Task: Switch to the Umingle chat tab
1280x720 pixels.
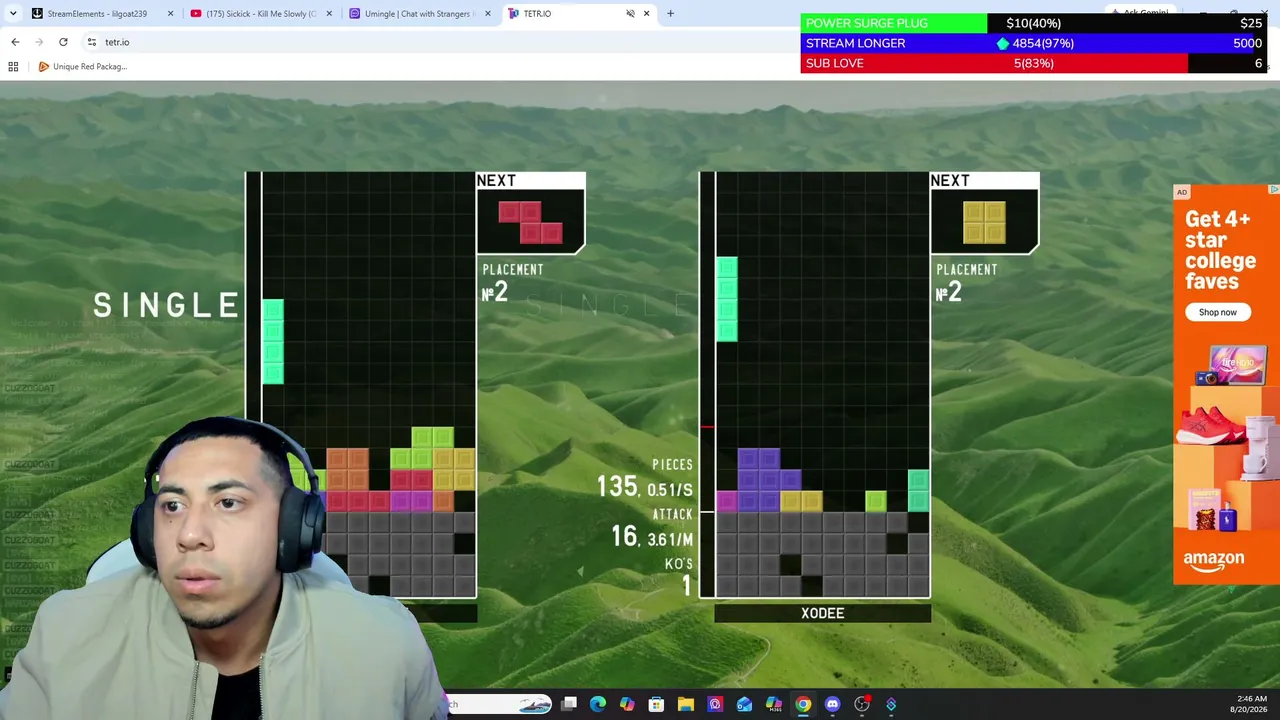Action: click(x=418, y=14)
